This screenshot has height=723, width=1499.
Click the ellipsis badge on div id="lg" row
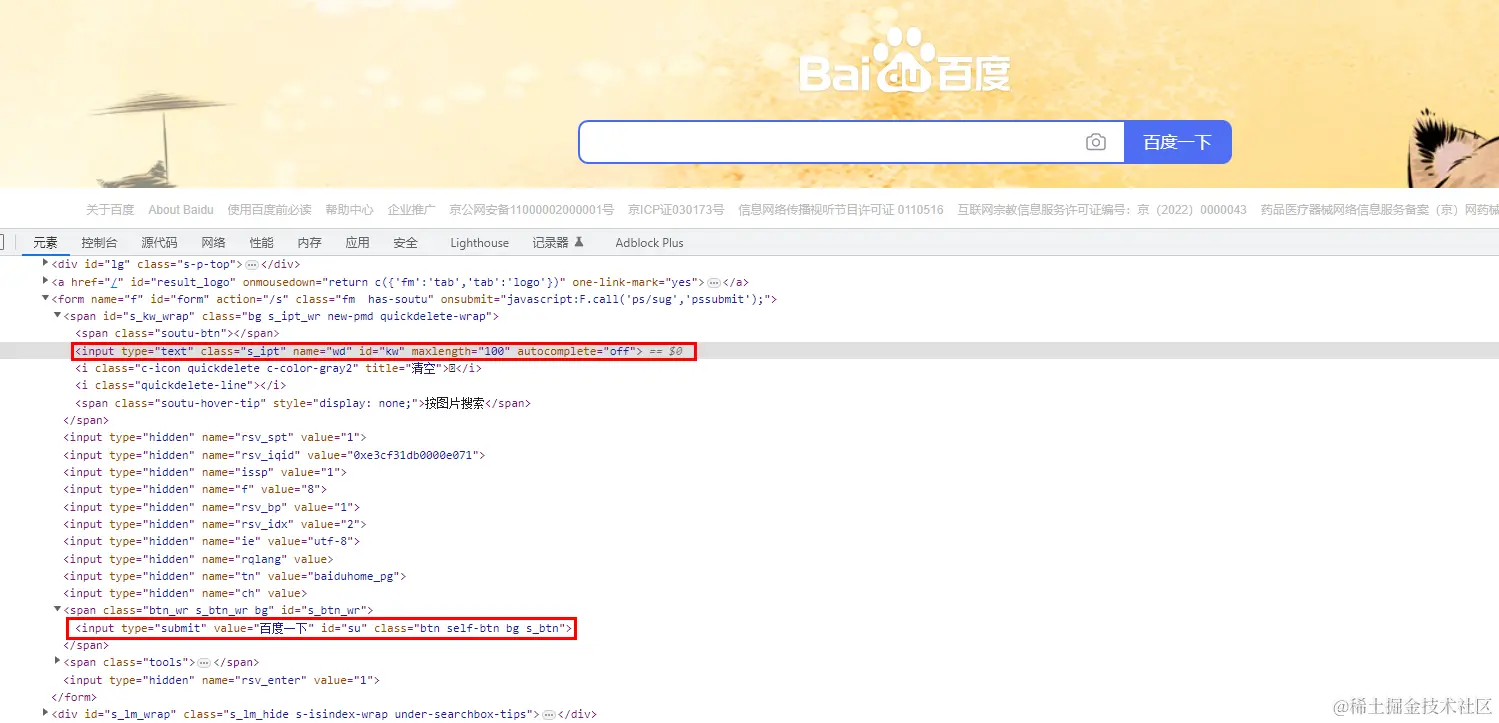pos(252,264)
